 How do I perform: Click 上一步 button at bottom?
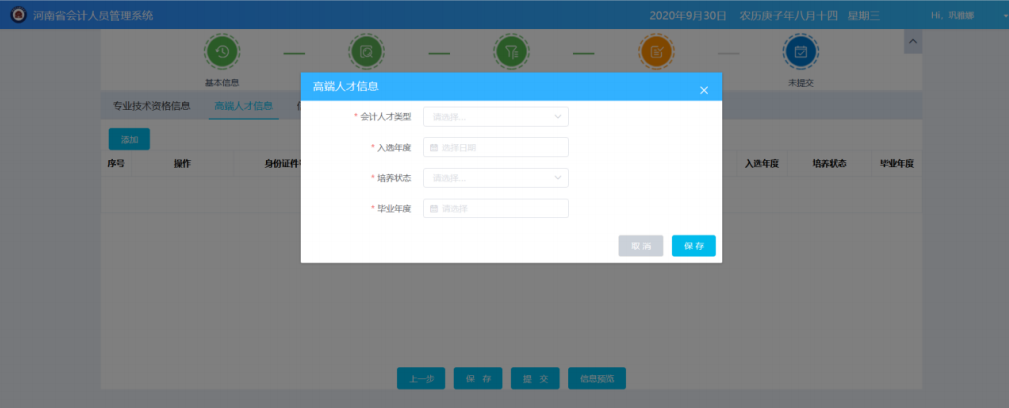tap(421, 378)
